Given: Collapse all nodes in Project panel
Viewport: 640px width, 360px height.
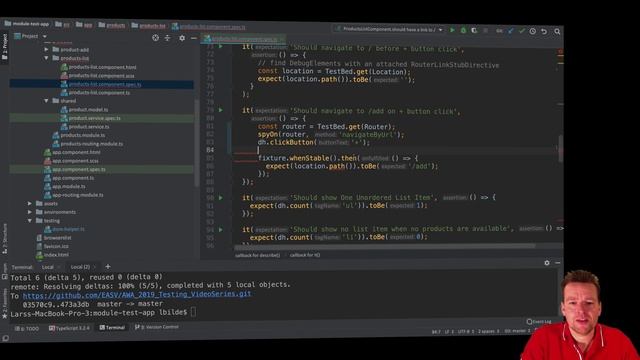Looking at the screenshot, I should [x=167, y=38].
